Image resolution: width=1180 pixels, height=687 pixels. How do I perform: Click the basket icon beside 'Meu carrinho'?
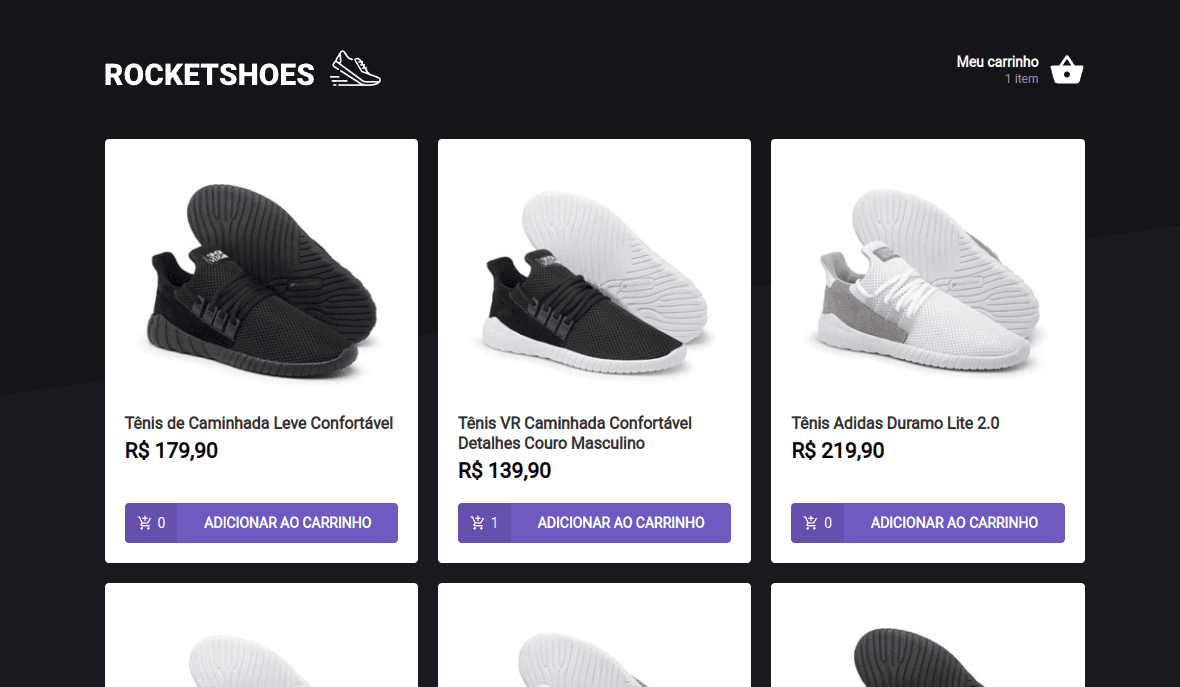coord(1066,69)
